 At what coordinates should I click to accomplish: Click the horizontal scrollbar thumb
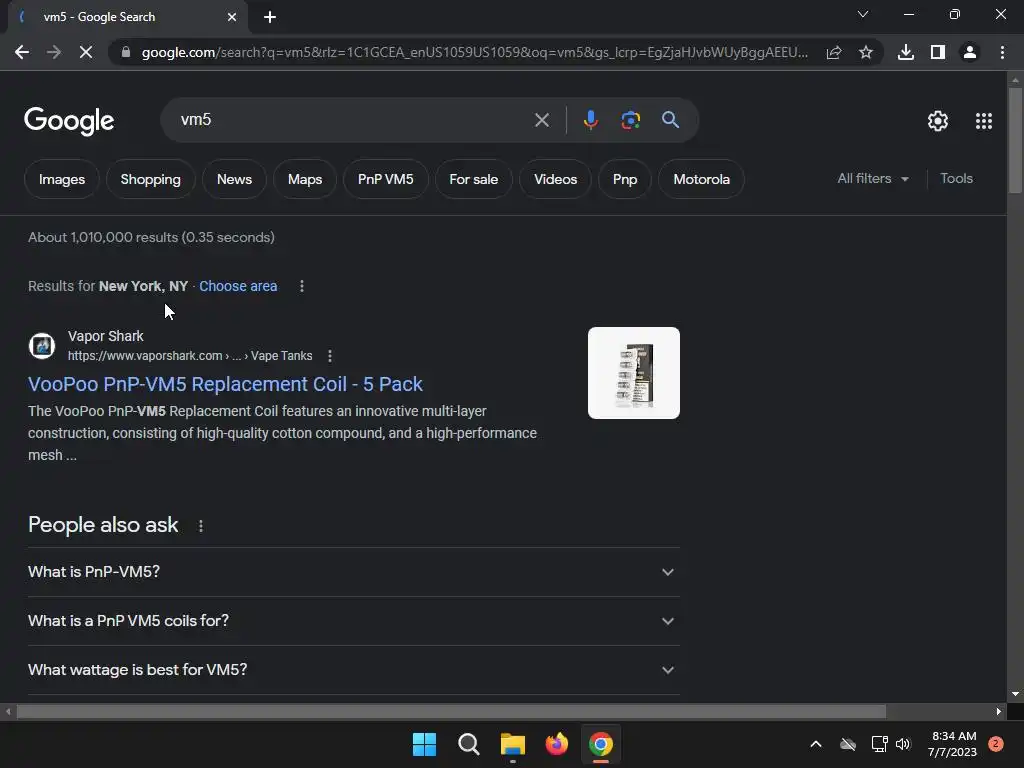(451, 711)
